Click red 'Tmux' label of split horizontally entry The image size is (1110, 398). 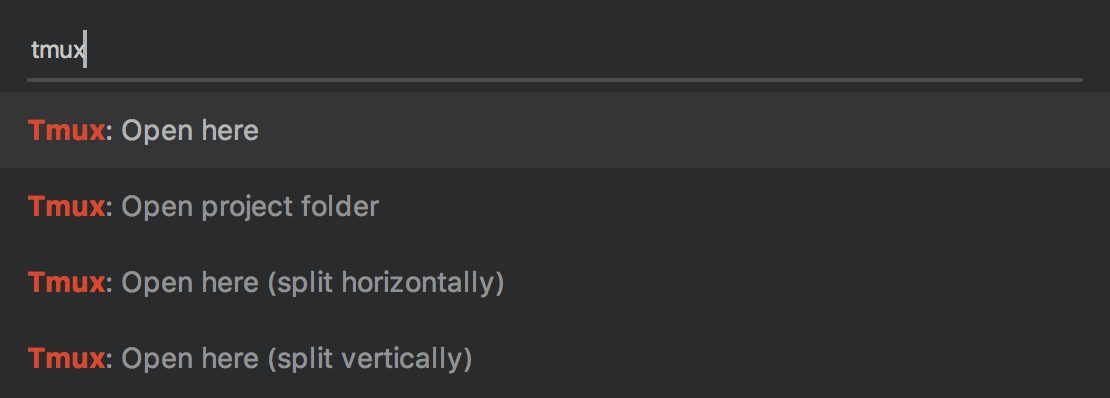(67, 283)
